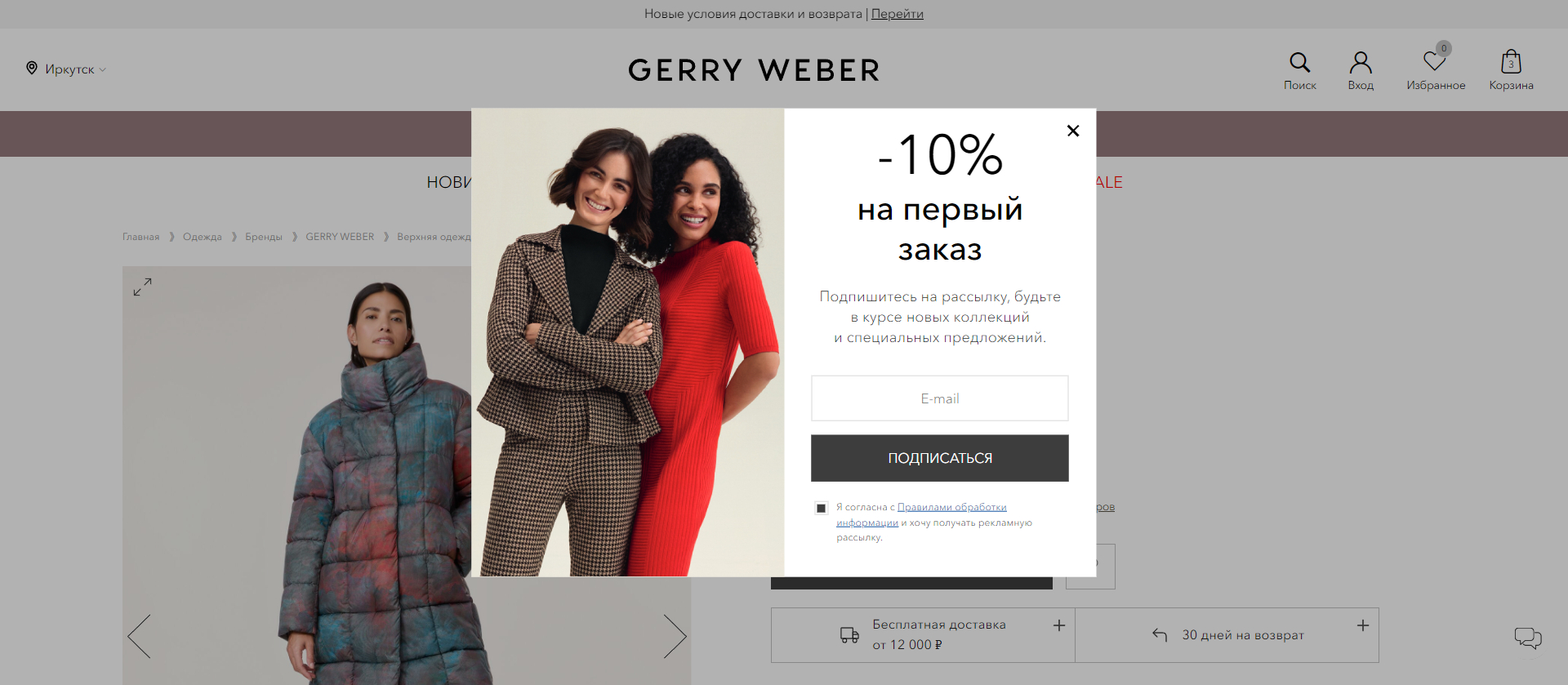Open the search (Поиск) magnifier icon
The width and height of the screenshot is (1568, 685).
1299,62
